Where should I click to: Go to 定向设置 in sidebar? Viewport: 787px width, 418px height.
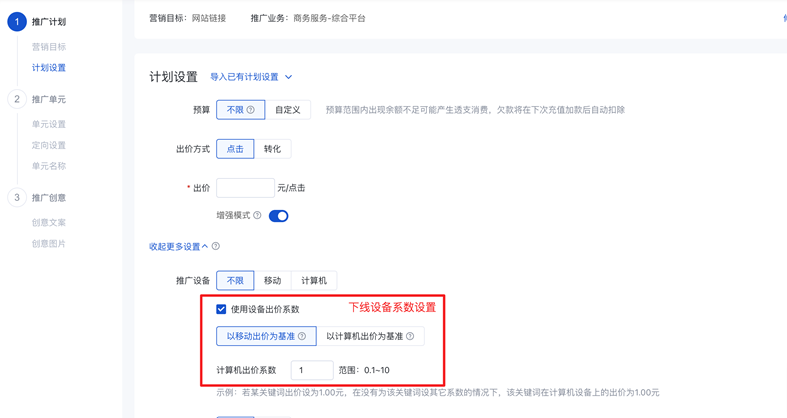[49, 145]
